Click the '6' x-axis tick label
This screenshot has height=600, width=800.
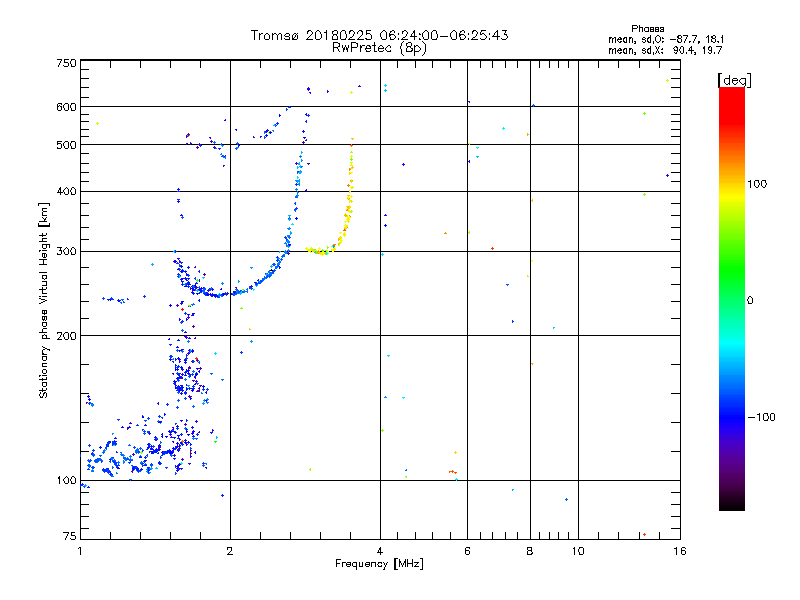click(467, 551)
